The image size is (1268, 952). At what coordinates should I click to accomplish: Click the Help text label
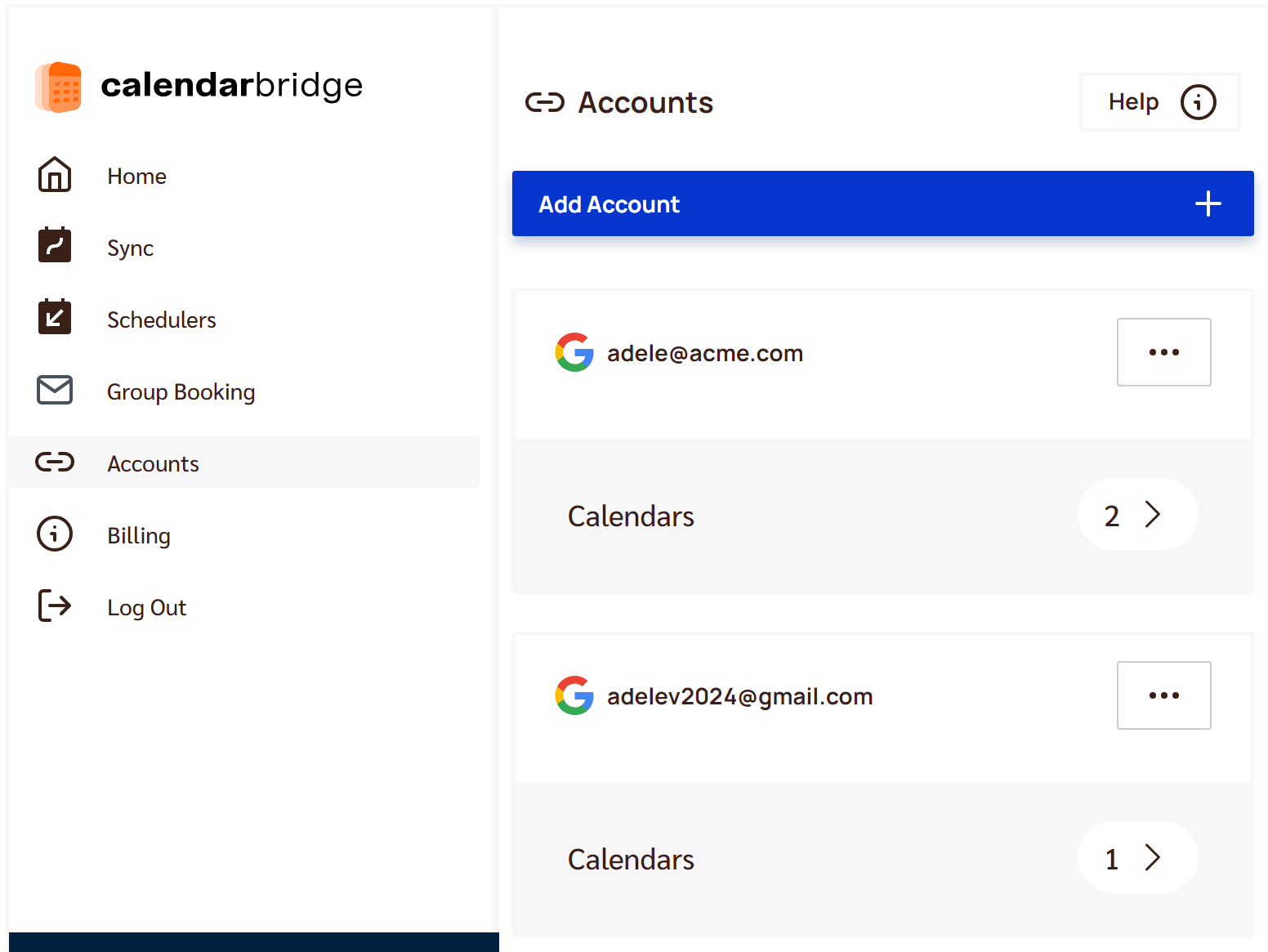pyautogui.click(x=1133, y=102)
